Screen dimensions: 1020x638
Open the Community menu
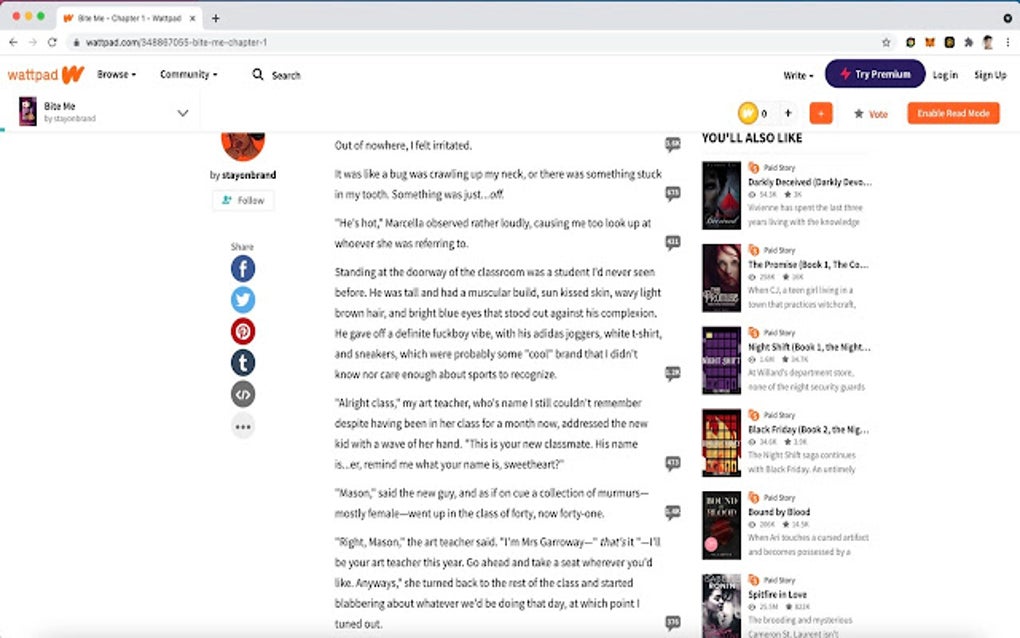(x=189, y=75)
